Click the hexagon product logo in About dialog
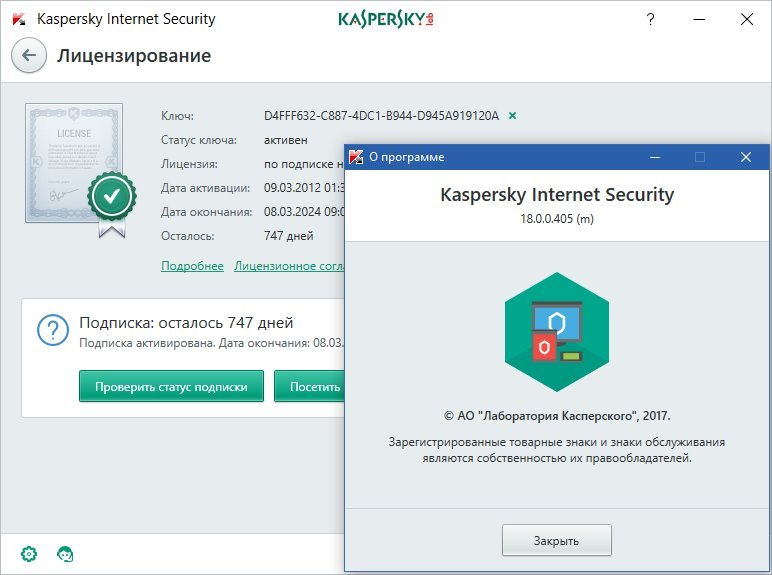The image size is (772, 575). (557, 332)
